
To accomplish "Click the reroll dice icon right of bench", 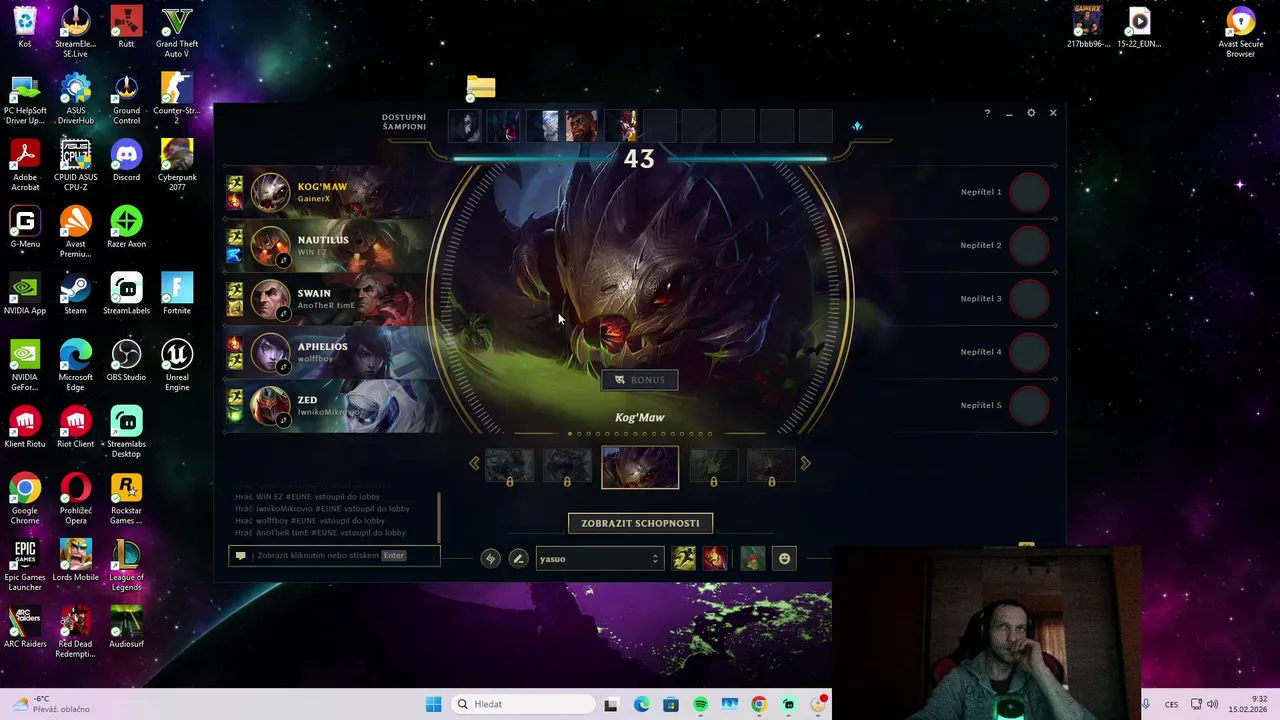I will point(857,126).
